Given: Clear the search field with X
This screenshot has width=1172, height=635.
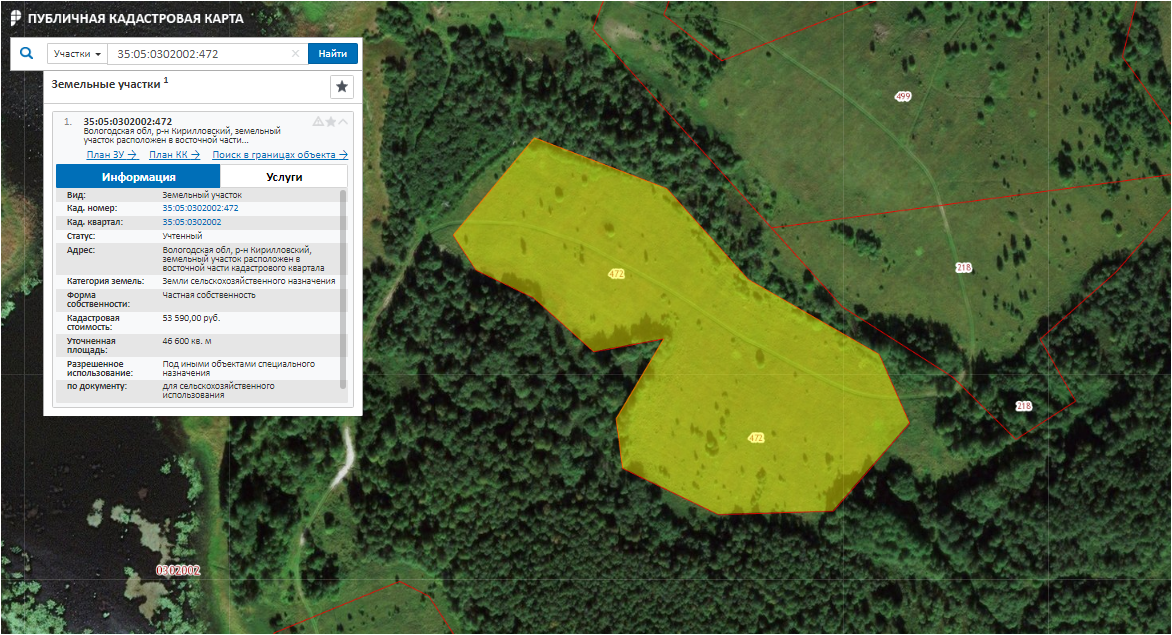Looking at the screenshot, I should coord(296,54).
